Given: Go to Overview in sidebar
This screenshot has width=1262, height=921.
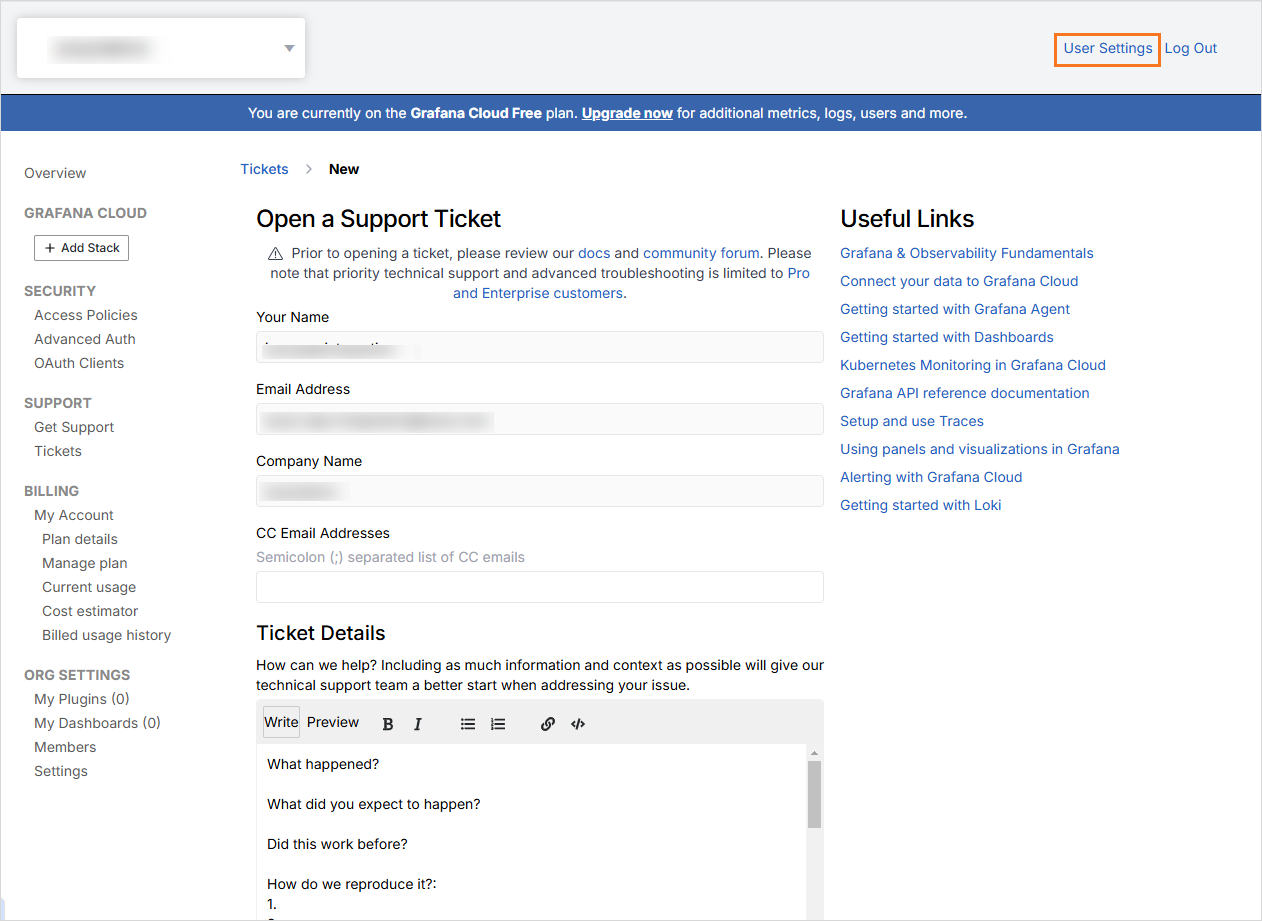Looking at the screenshot, I should coord(55,173).
